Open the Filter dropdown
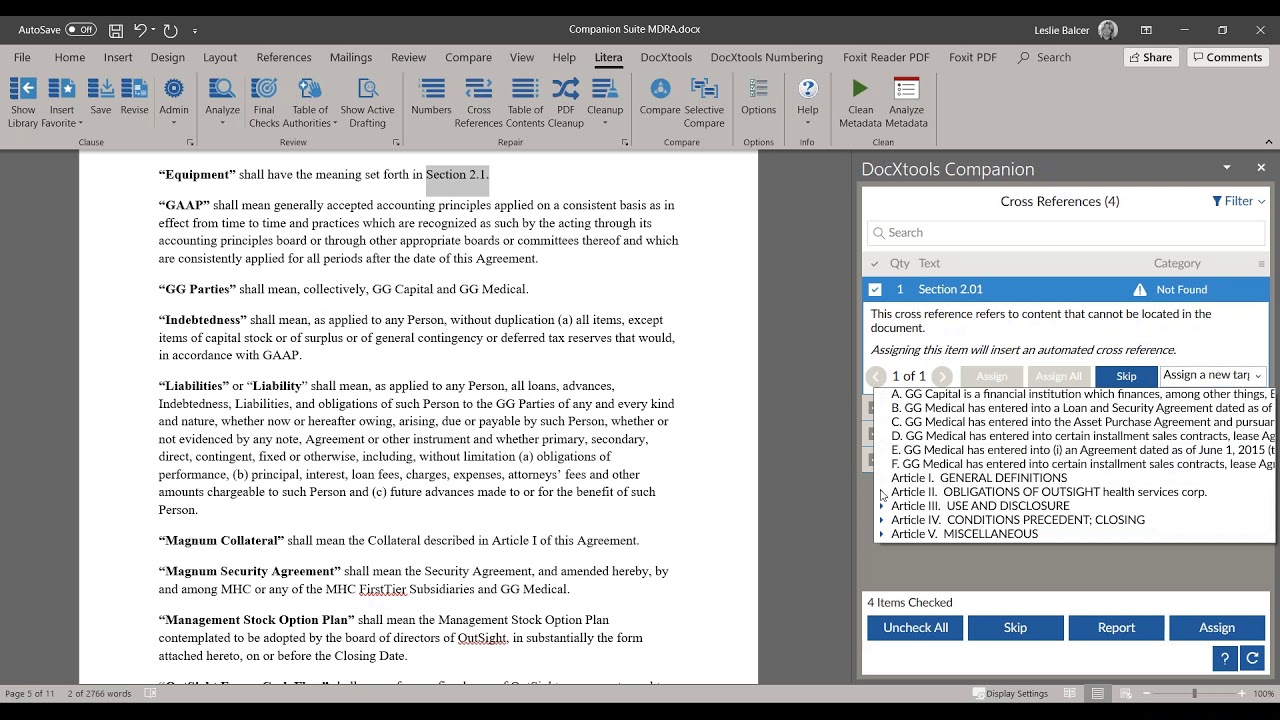The width and height of the screenshot is (1280, 720). click(x=1238, y=201)
